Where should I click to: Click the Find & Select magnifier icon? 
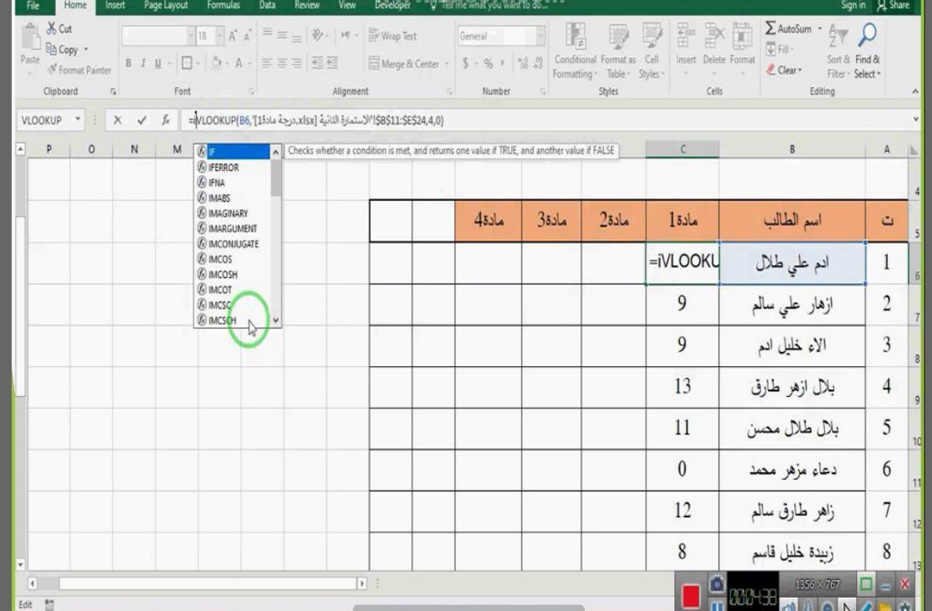(x=867, y=37)
